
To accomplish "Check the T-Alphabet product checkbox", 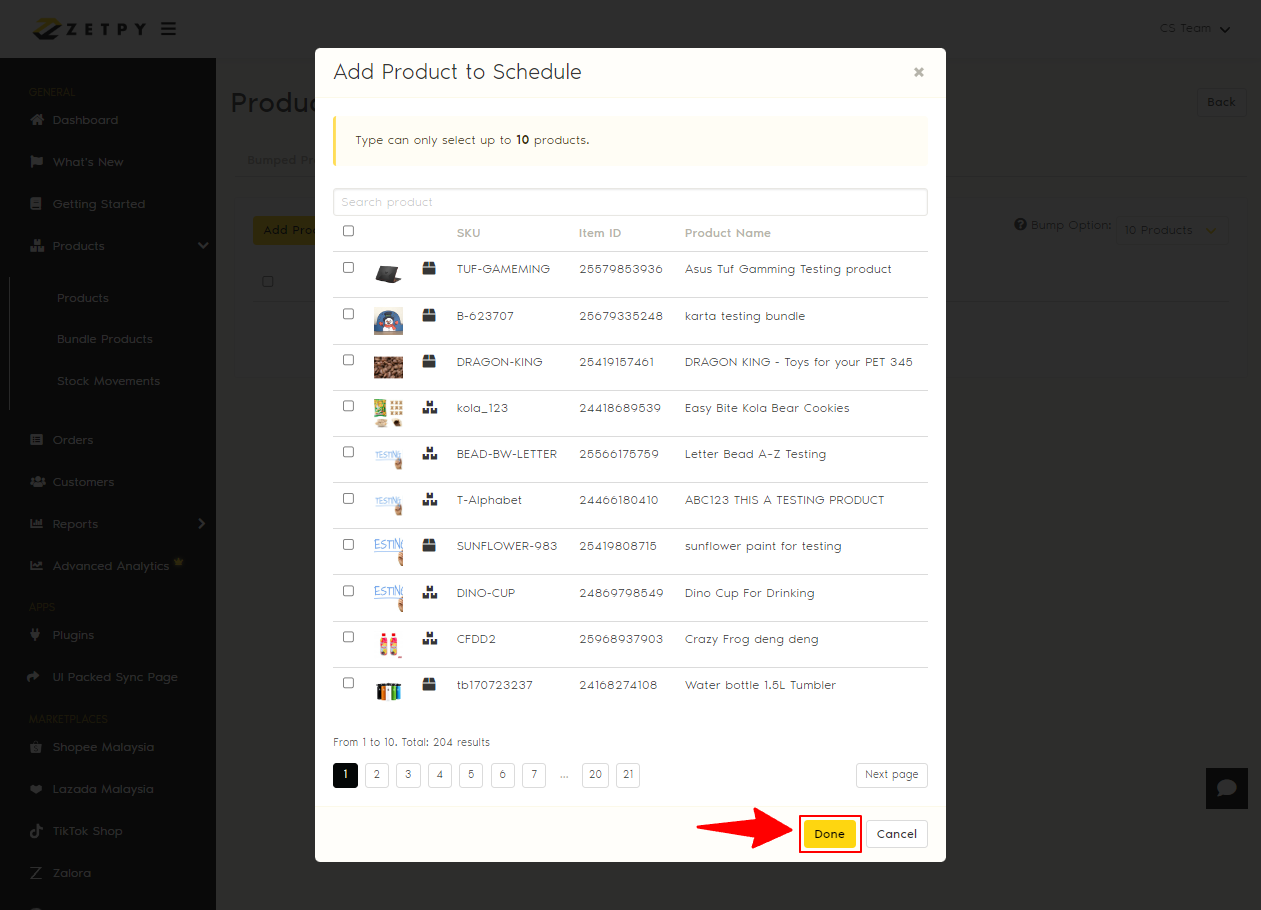I will point(348,498).
